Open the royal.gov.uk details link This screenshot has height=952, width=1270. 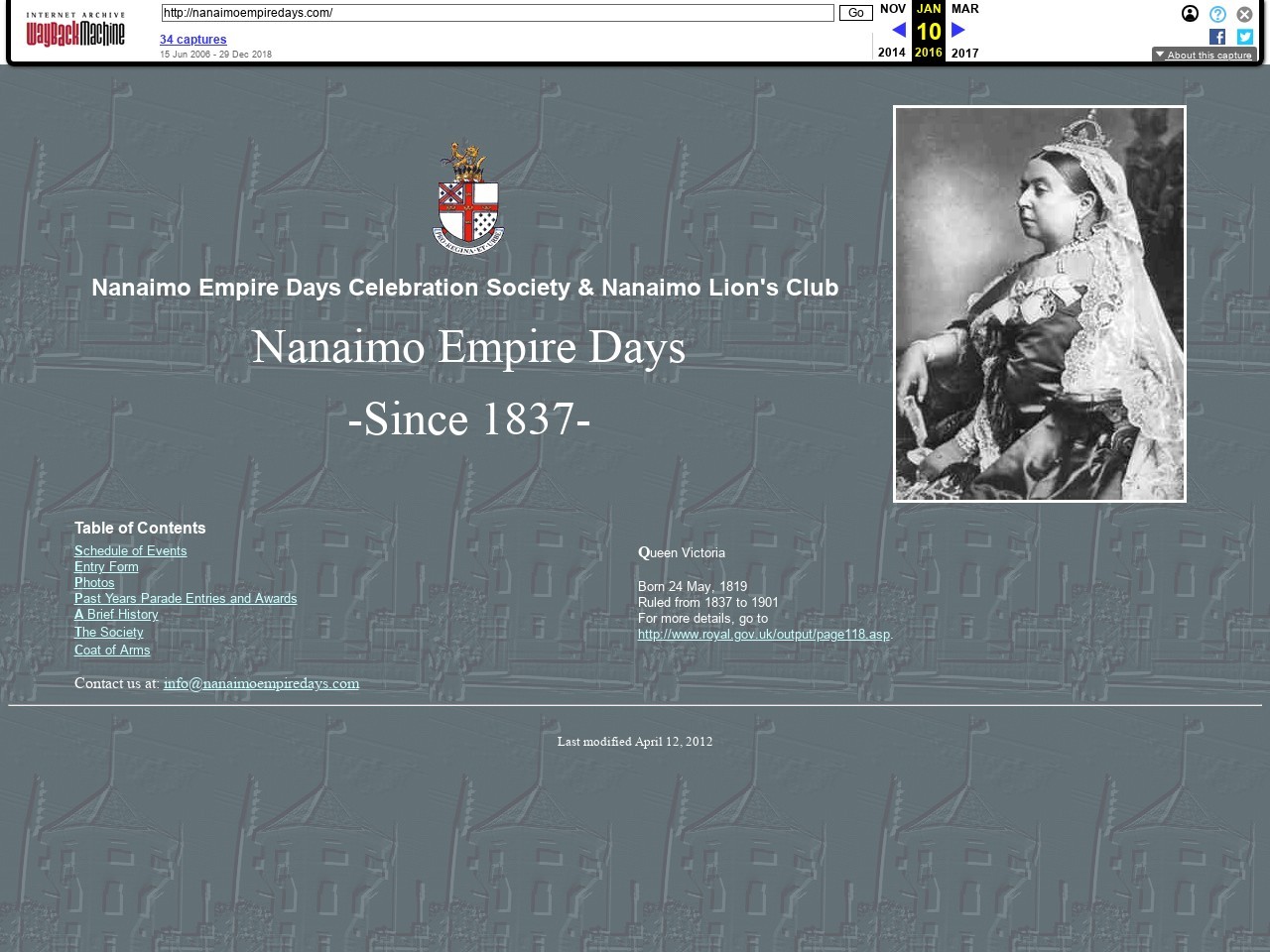click(x=763, y=635)
